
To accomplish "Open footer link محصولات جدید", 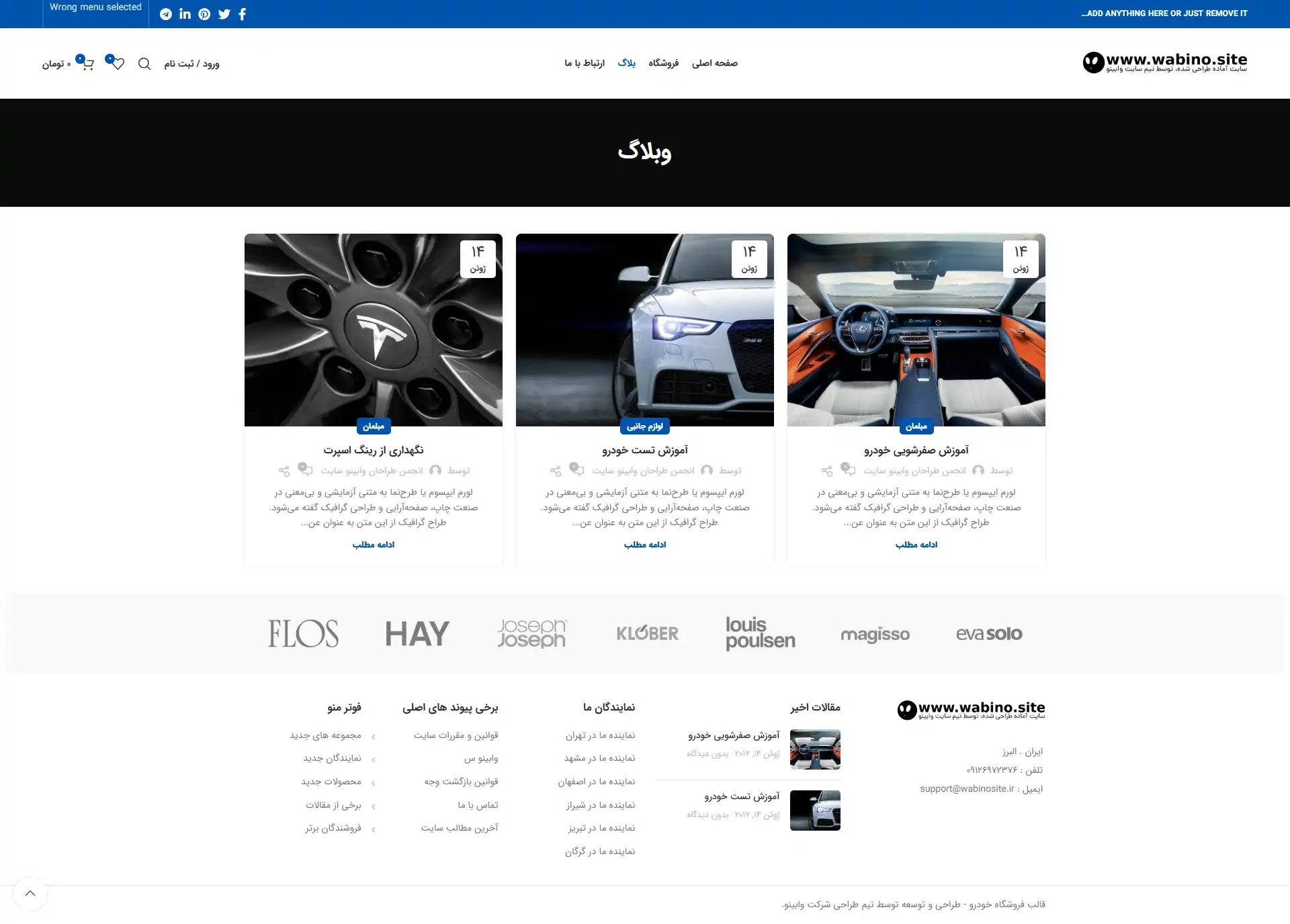I will pos(331,782).
